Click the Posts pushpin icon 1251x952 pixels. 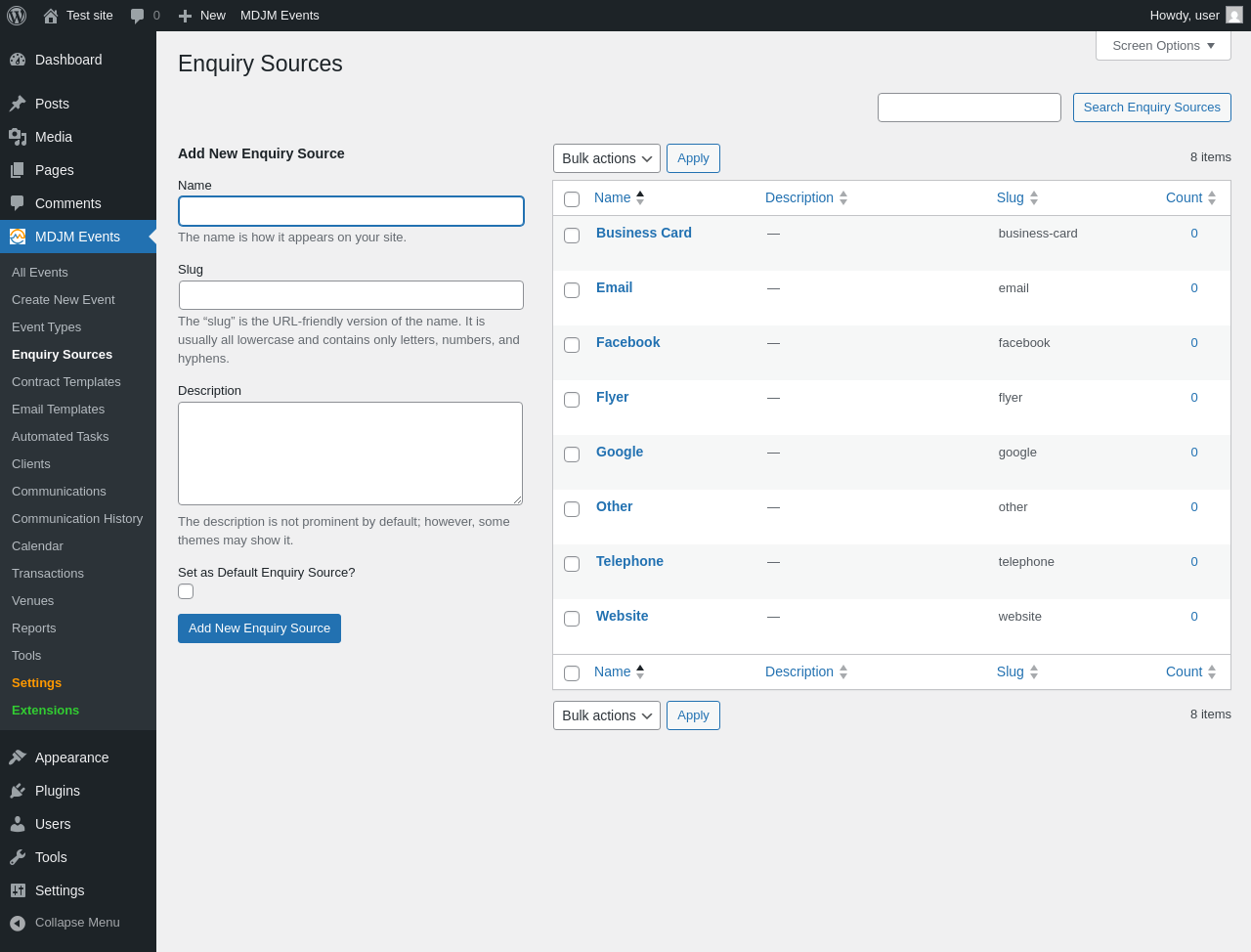point(18,104)
